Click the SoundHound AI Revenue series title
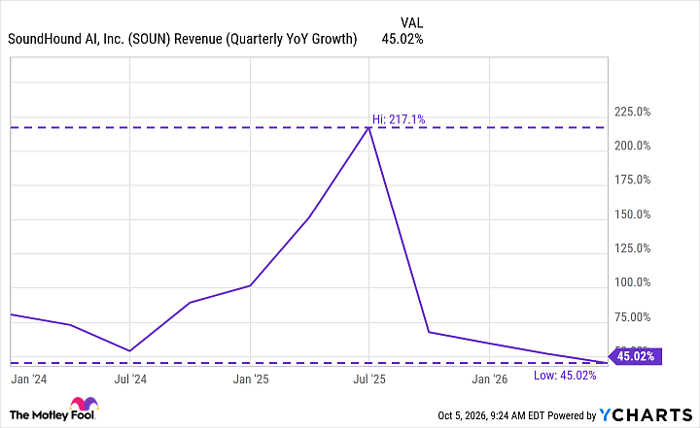This screenshot has width=700, height=428. pos(183,39)
